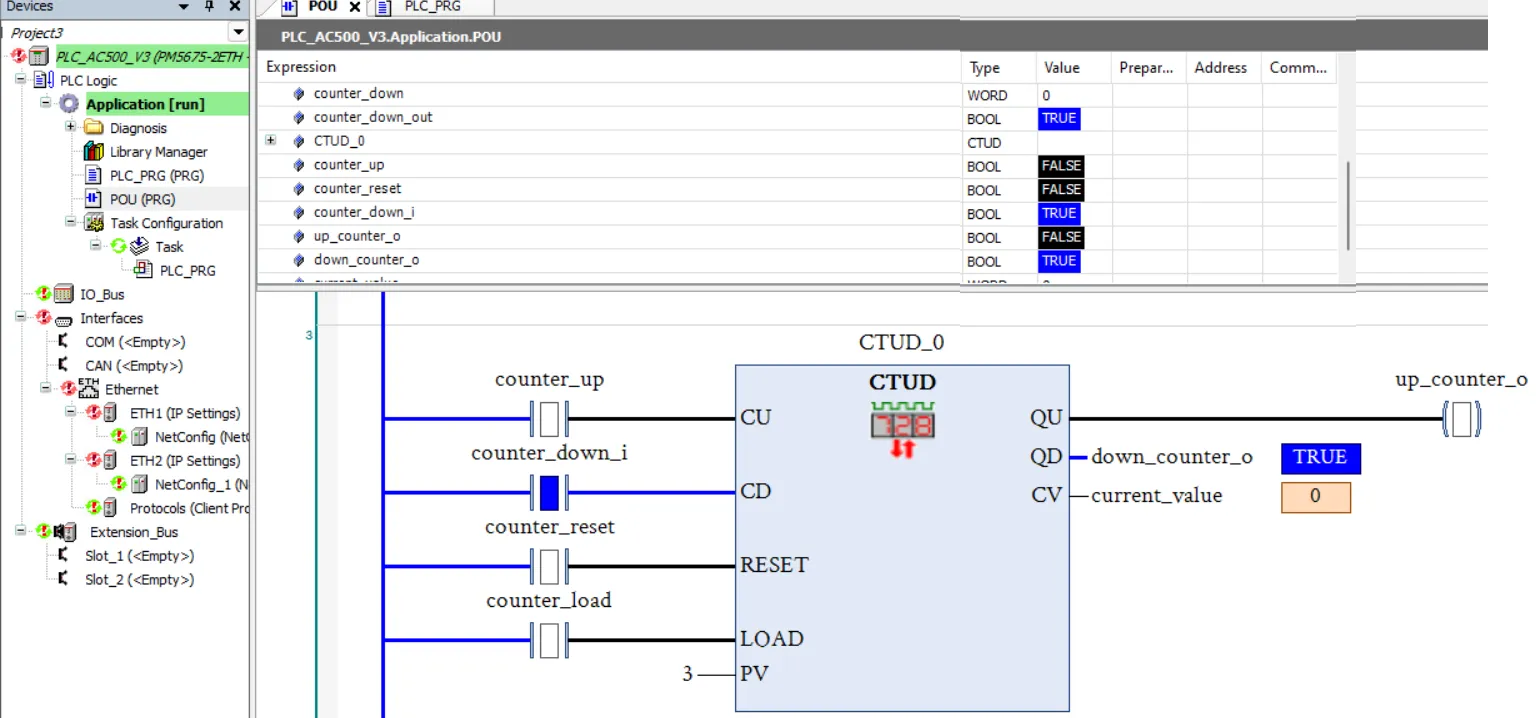
Task: Select the CTUD function block body
Action: tap(902, 538)
